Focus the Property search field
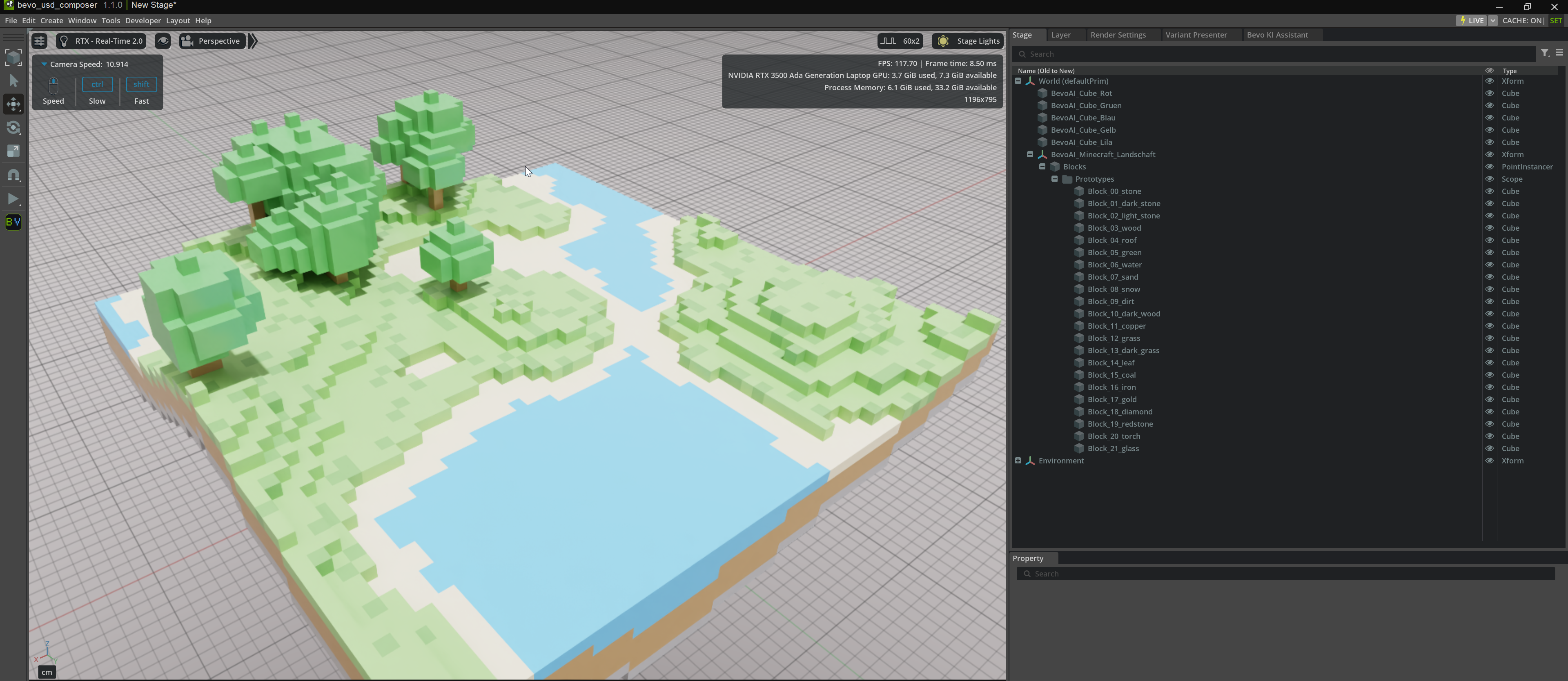This screenshot has width=1568, height=681. tap(1285, 573)
